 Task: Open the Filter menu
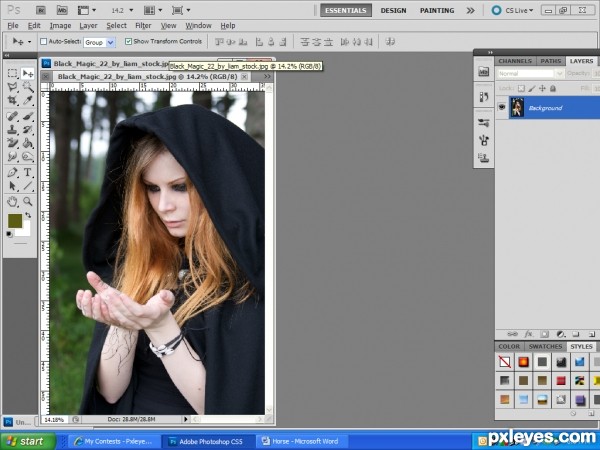[x=143, y=26]
